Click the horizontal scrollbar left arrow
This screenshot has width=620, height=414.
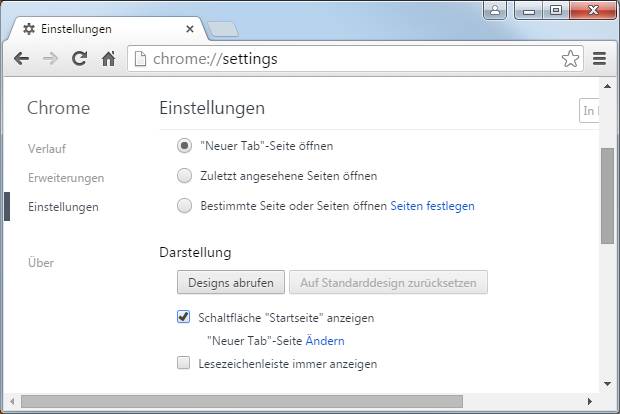pyautogui.click(x=12, y=402)
